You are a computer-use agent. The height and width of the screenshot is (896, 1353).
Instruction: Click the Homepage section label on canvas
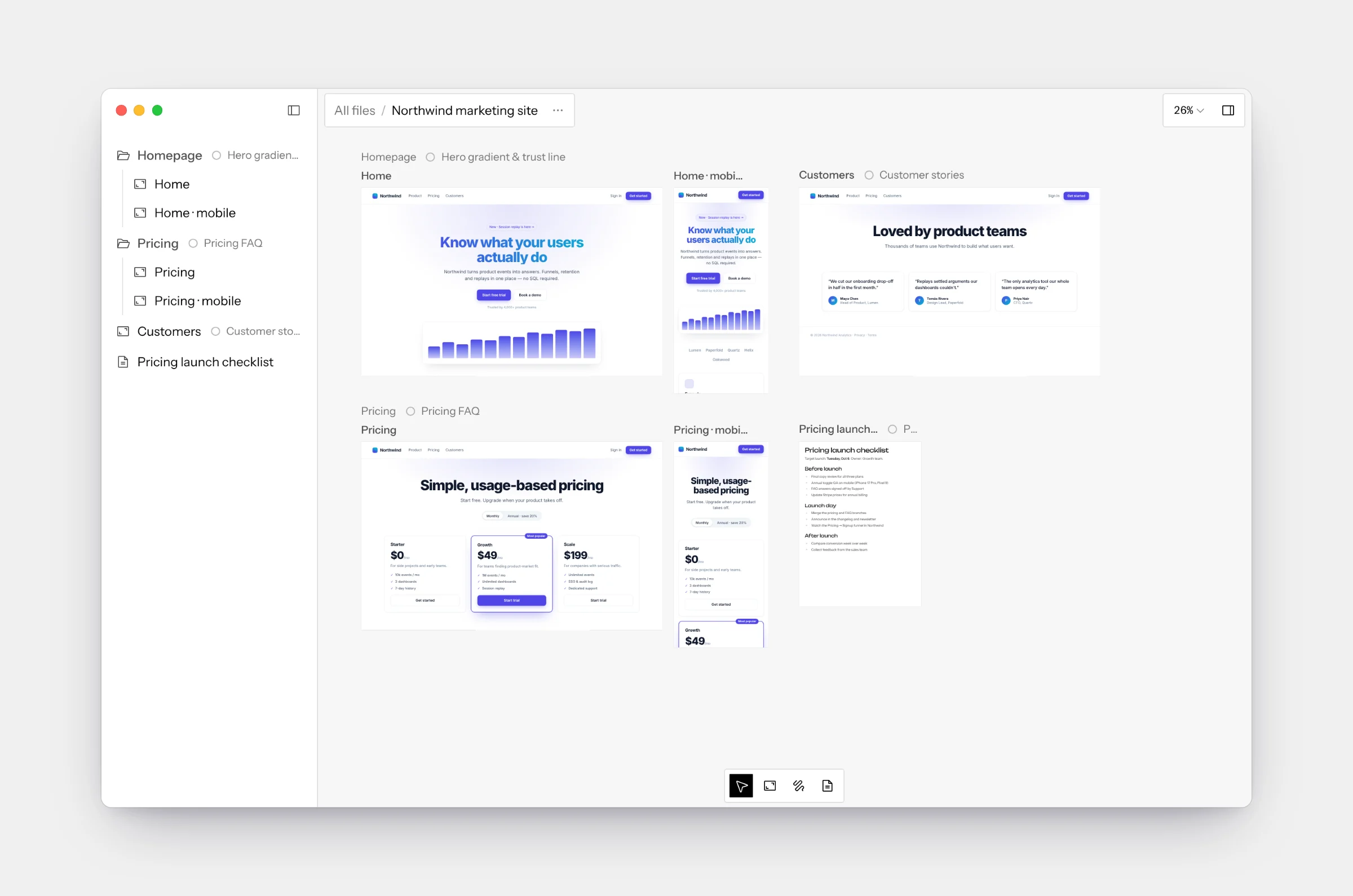tap(388, 157)
